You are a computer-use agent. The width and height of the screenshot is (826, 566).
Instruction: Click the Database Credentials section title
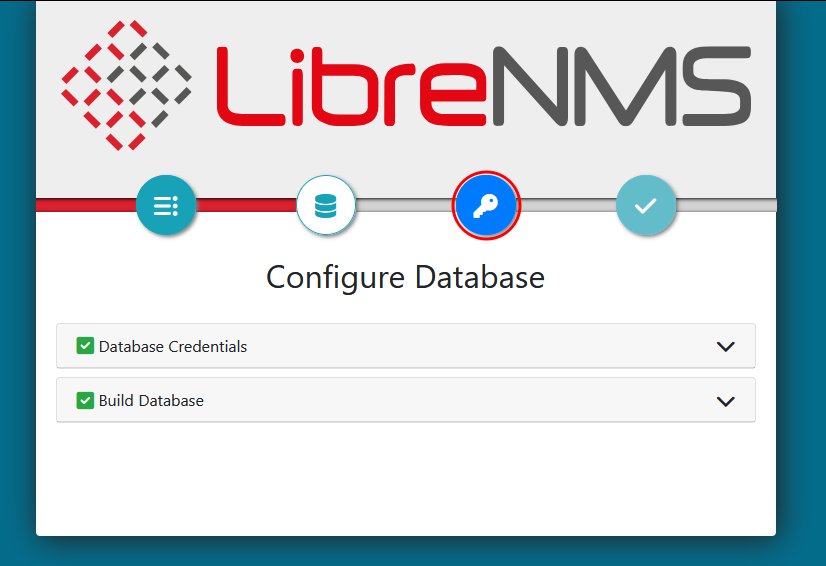(x=173, y=346)
